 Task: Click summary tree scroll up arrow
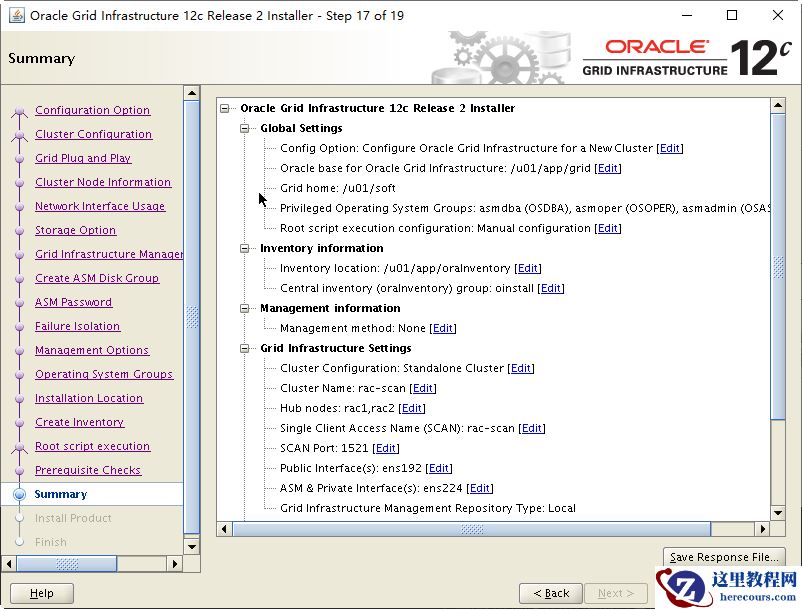click(778, 106)
